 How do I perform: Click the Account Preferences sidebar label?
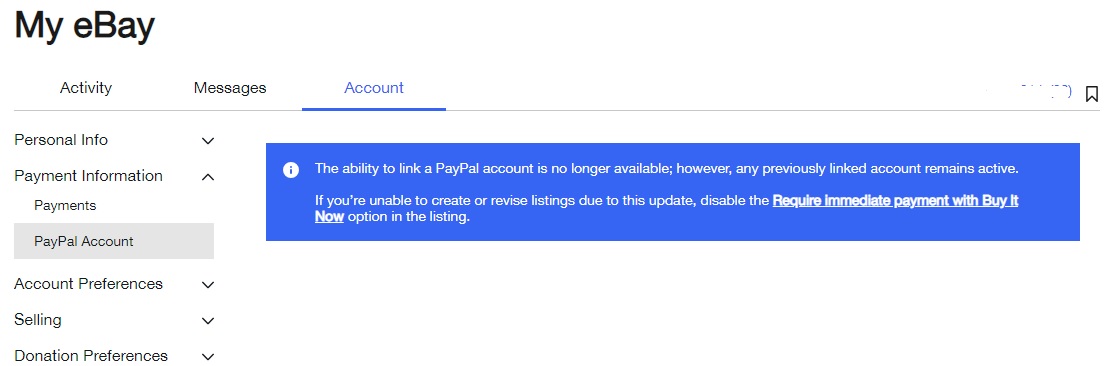[x=88, y=284]
